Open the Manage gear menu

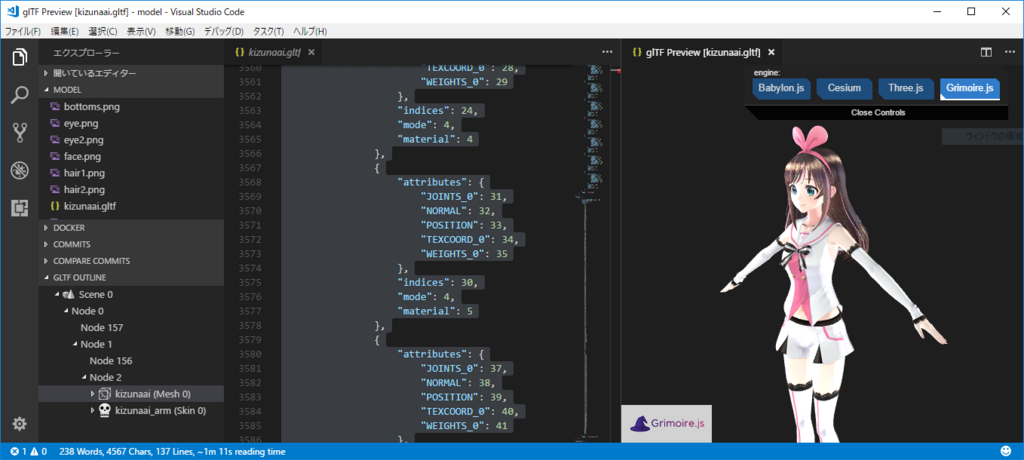(20, 424)
